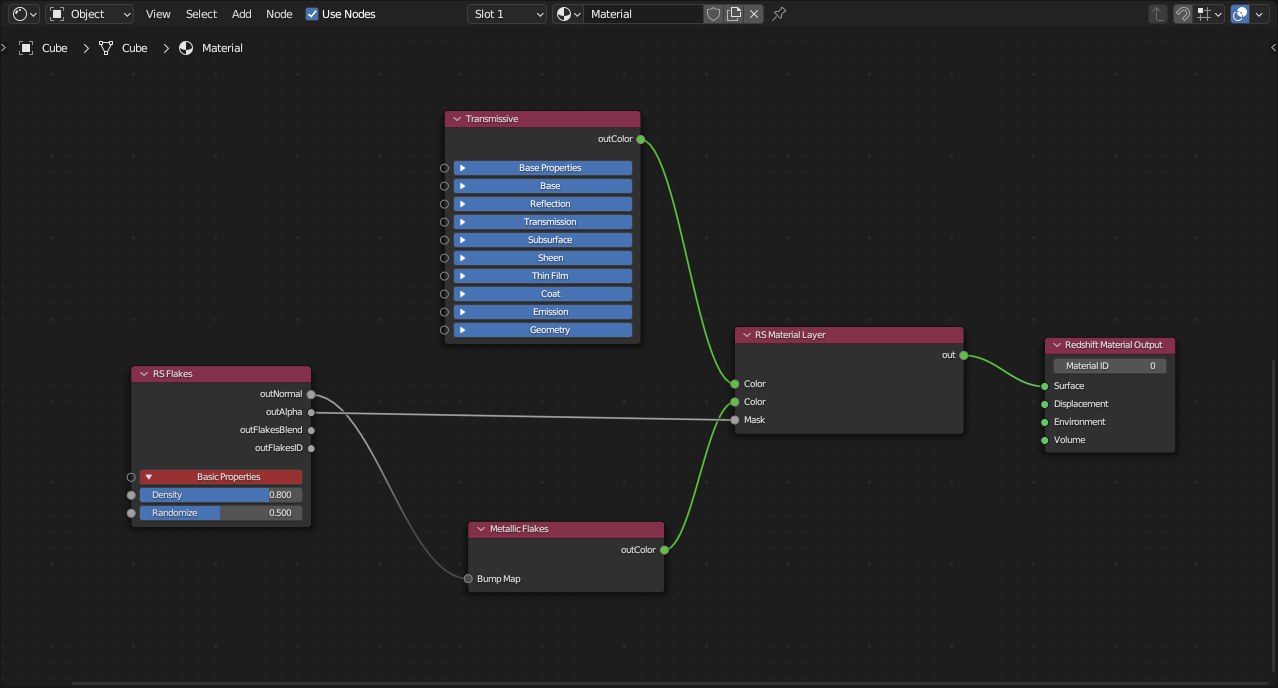This screenshot has width=1278, height=688.
Task: Expand the Sheen panel
Action: tap(543, 258)
